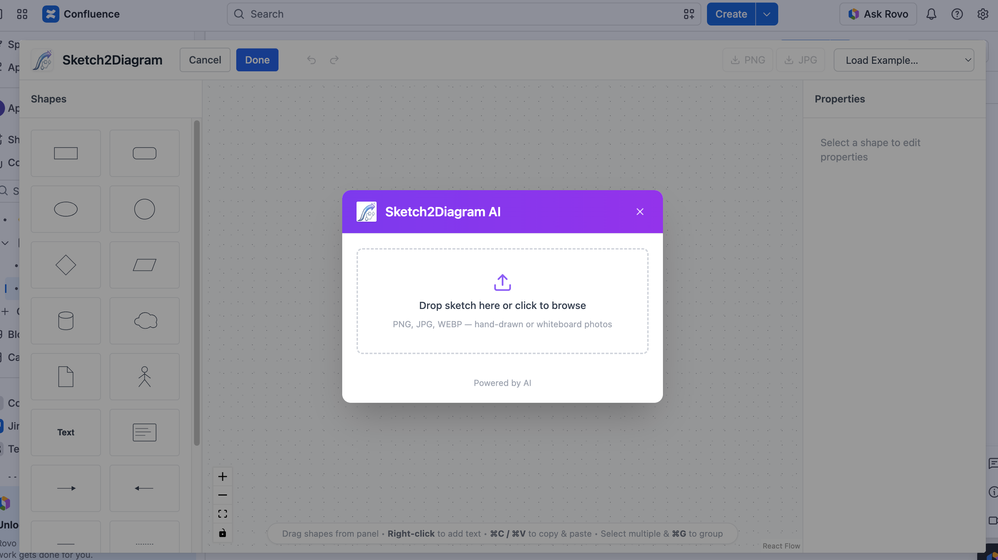Pick the stick figure actor shape
This screenshot has height=560, width=998.
pos(144,377)
